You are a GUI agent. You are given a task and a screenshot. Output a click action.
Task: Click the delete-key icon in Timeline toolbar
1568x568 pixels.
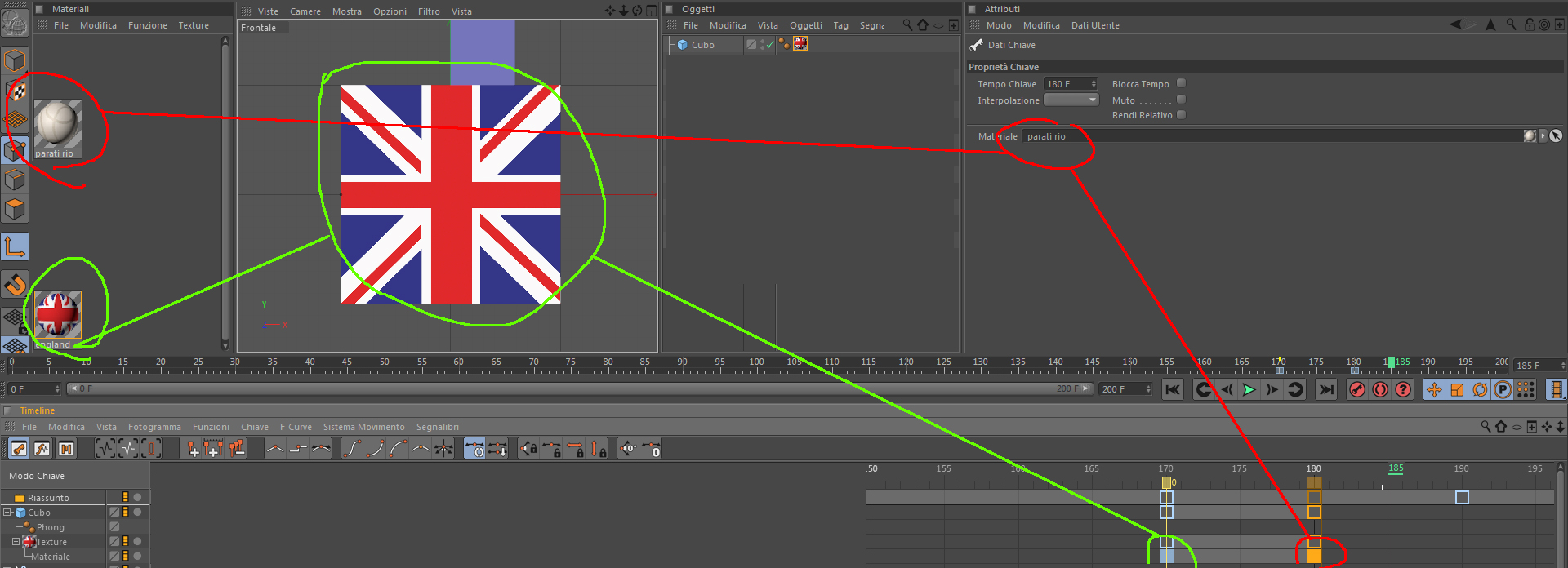(237, 448)
